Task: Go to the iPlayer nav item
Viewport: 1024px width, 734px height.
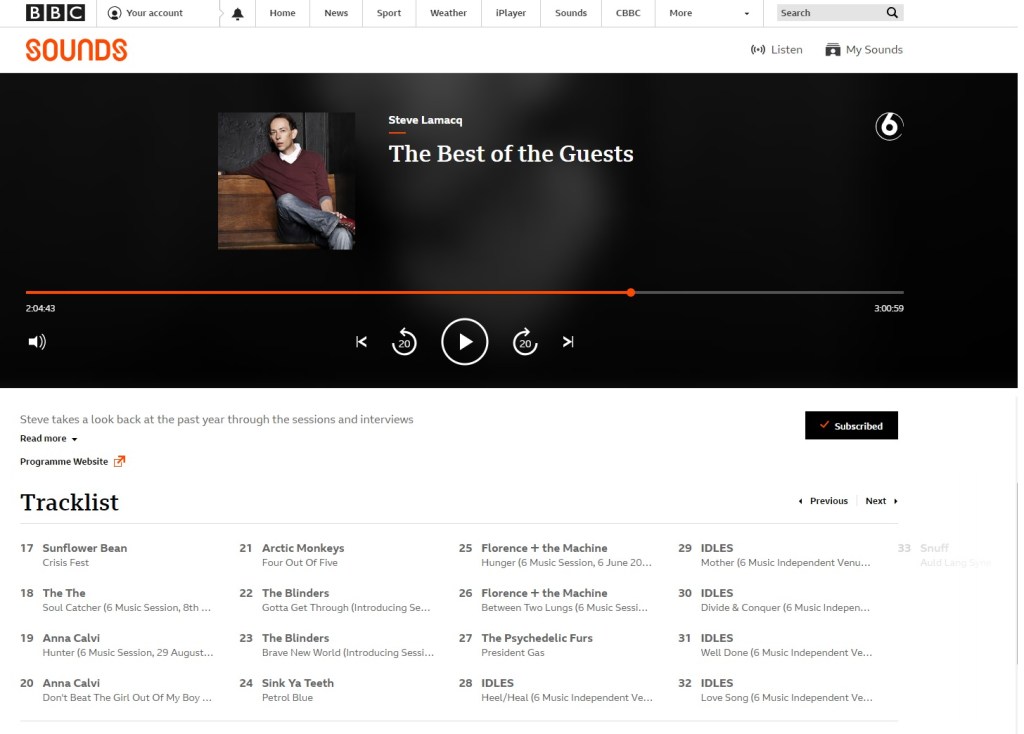Action: [511, 13]
